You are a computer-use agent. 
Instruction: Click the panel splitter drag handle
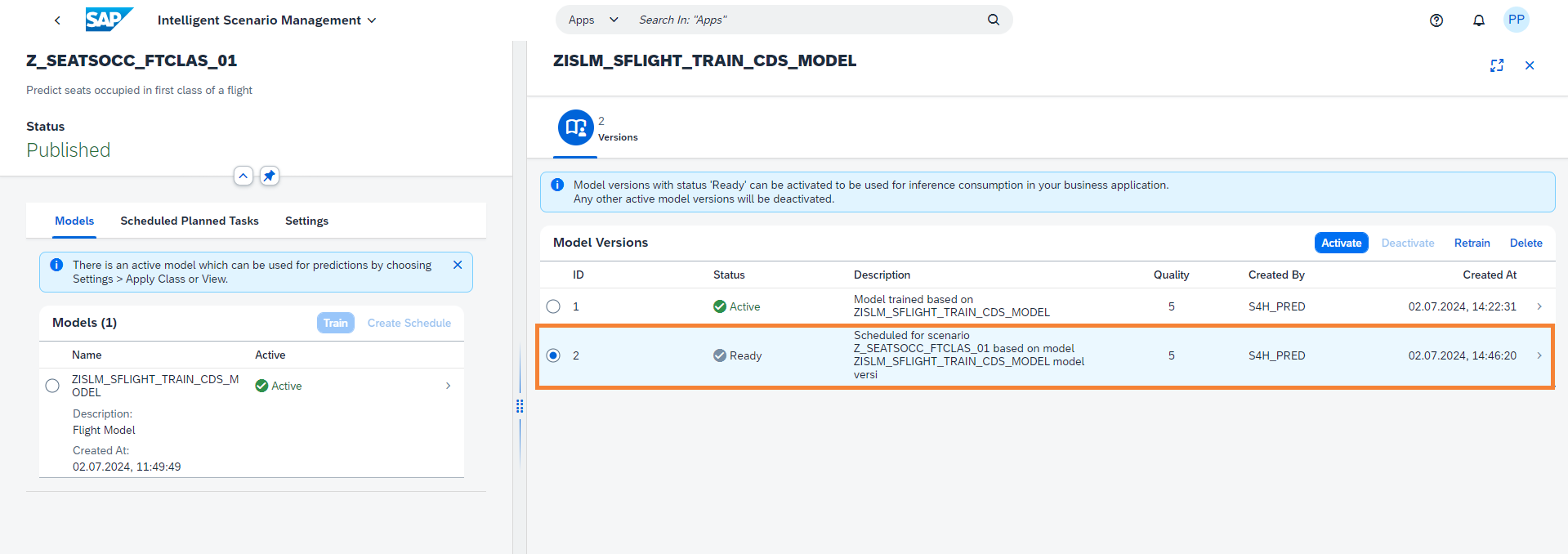(x=520, y=406)
